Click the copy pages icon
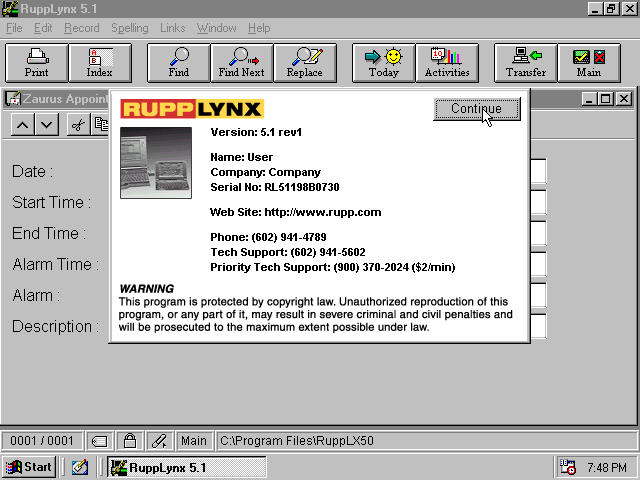Viewport: 640px width, 480px height. (x=100, y=124)
